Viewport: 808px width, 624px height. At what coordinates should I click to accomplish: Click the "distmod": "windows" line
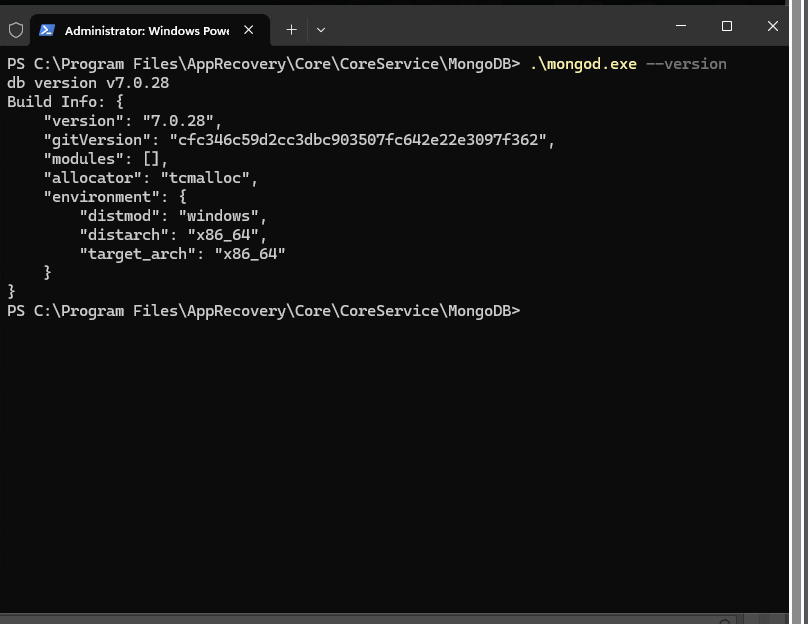(173, 216)
